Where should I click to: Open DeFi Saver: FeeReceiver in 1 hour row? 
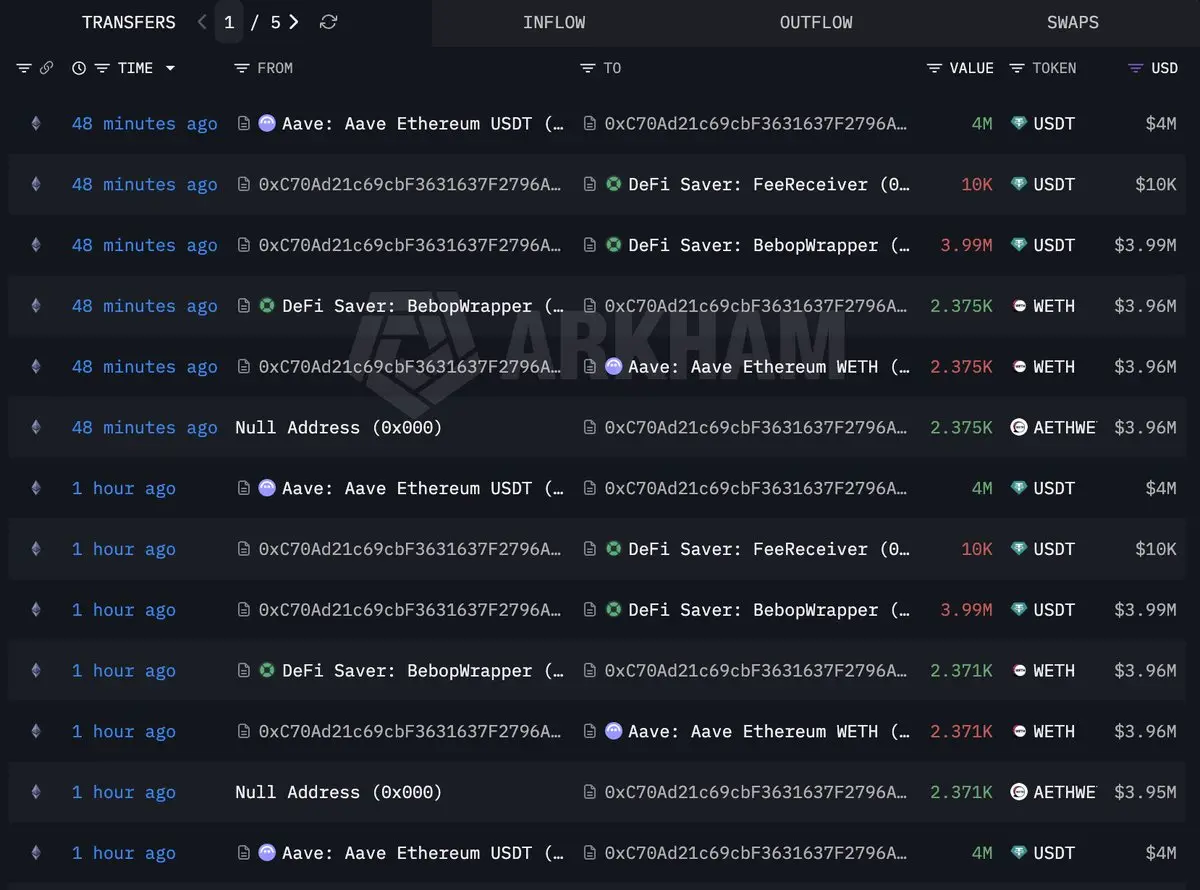[769, 550]
